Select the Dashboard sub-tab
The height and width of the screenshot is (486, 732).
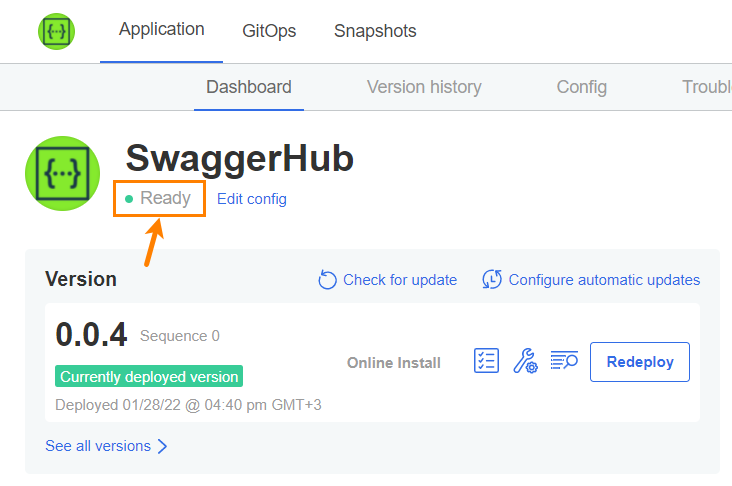(x=249, y=87)
